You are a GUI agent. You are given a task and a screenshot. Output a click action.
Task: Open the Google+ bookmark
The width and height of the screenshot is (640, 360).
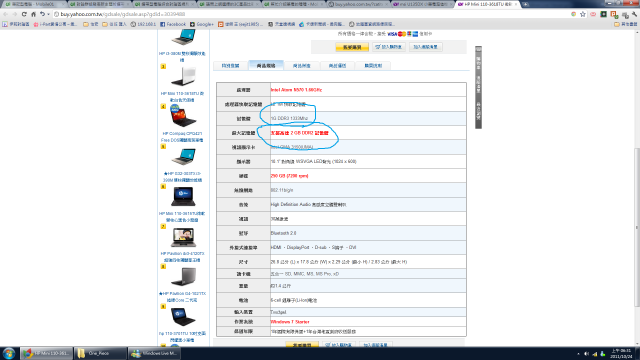click(202, 24)
